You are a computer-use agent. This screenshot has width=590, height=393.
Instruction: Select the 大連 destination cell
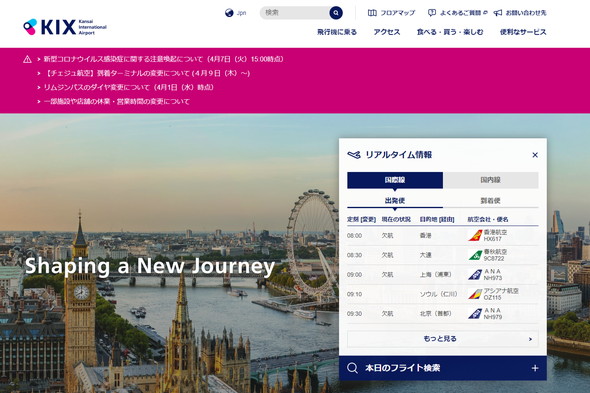[426, 255]
